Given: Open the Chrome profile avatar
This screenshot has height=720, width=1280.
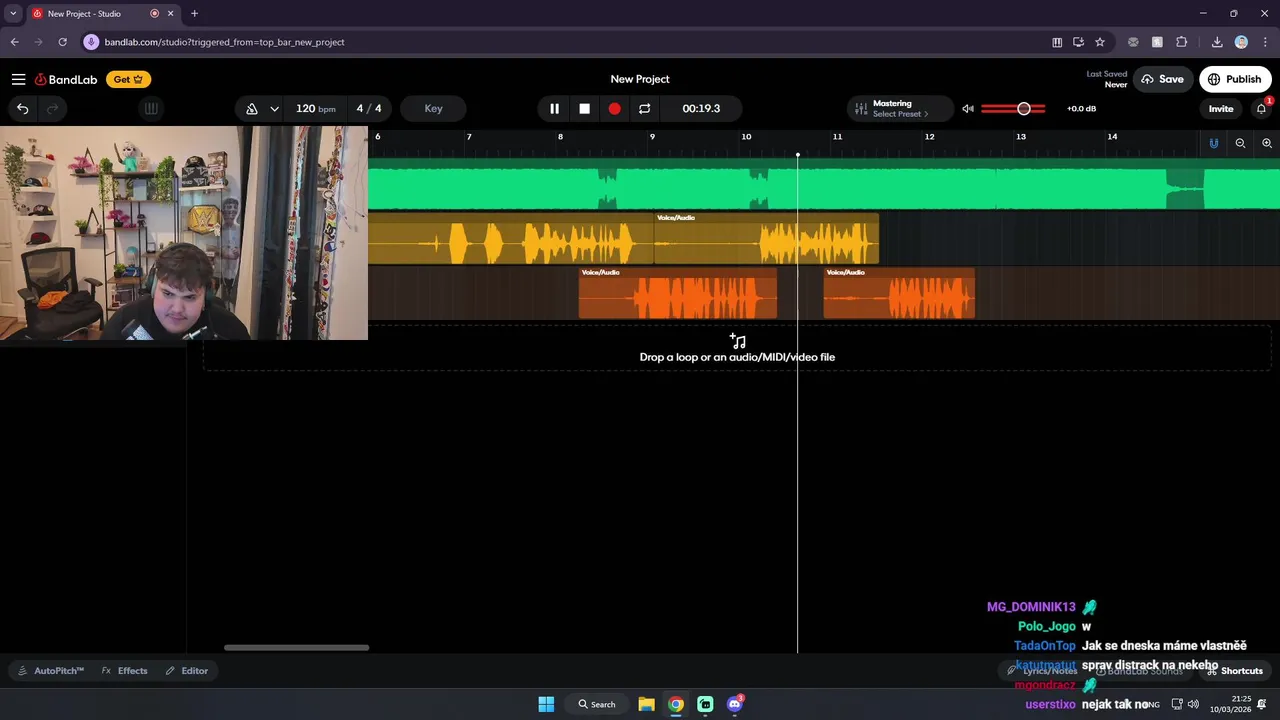Looking at the screenshot, I should click(1241, 42).
